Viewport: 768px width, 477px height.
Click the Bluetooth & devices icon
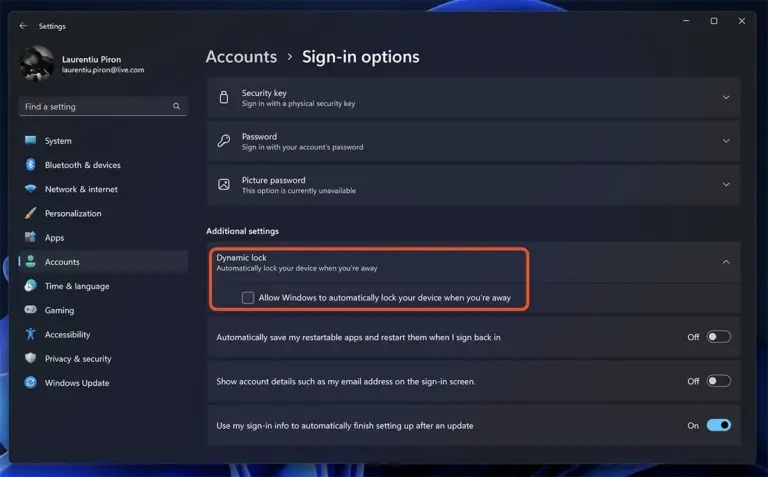30,165
